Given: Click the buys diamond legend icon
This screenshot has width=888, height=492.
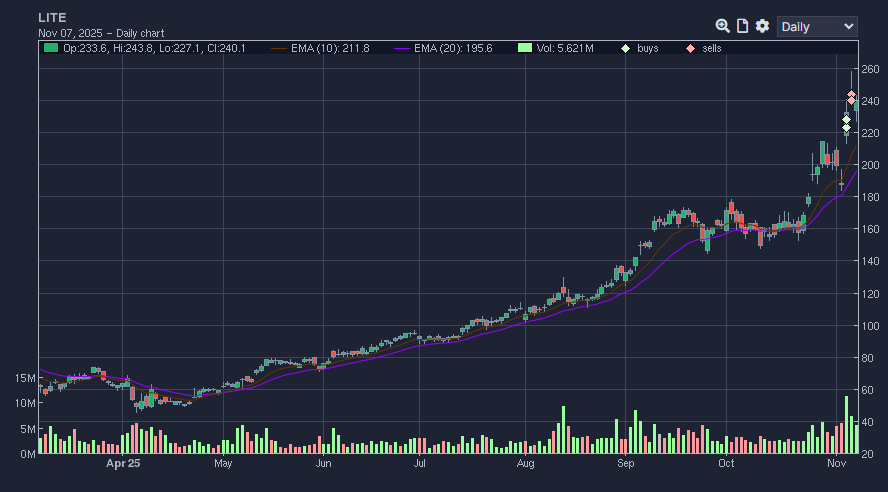Looking at the screenshot, I should 625,49.
